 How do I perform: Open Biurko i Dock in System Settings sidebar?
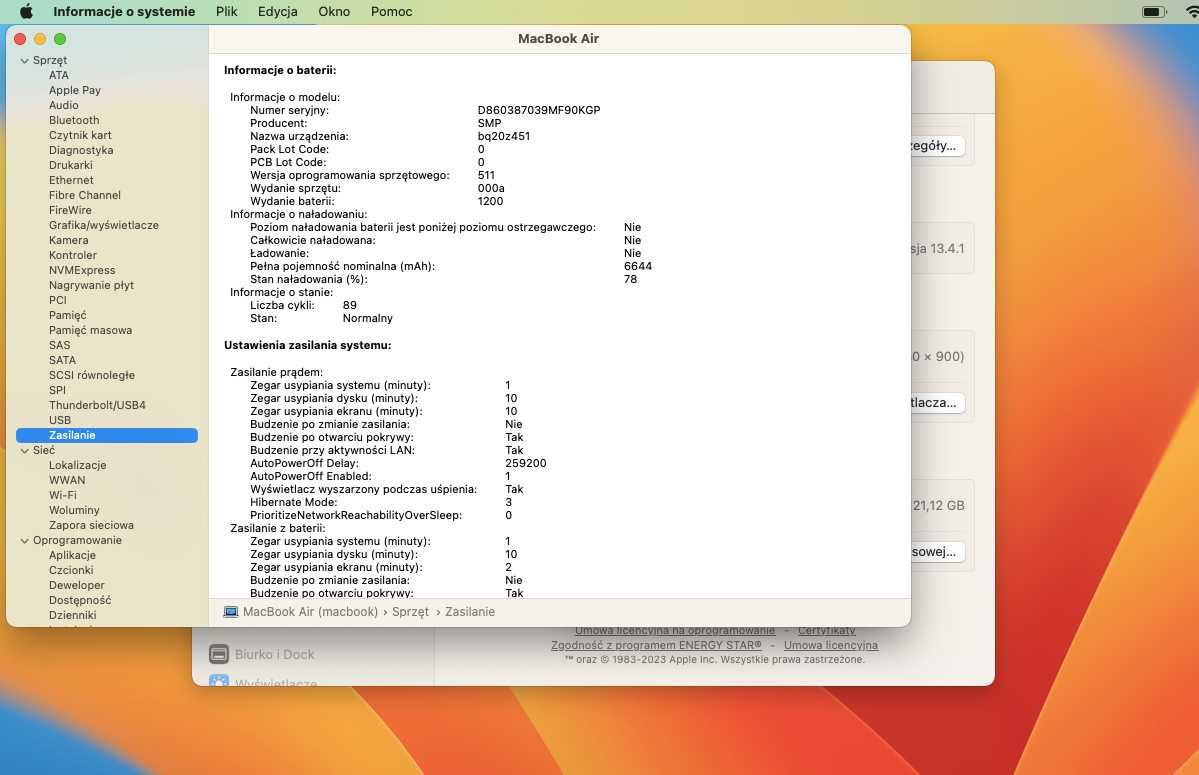pos(275,654)
